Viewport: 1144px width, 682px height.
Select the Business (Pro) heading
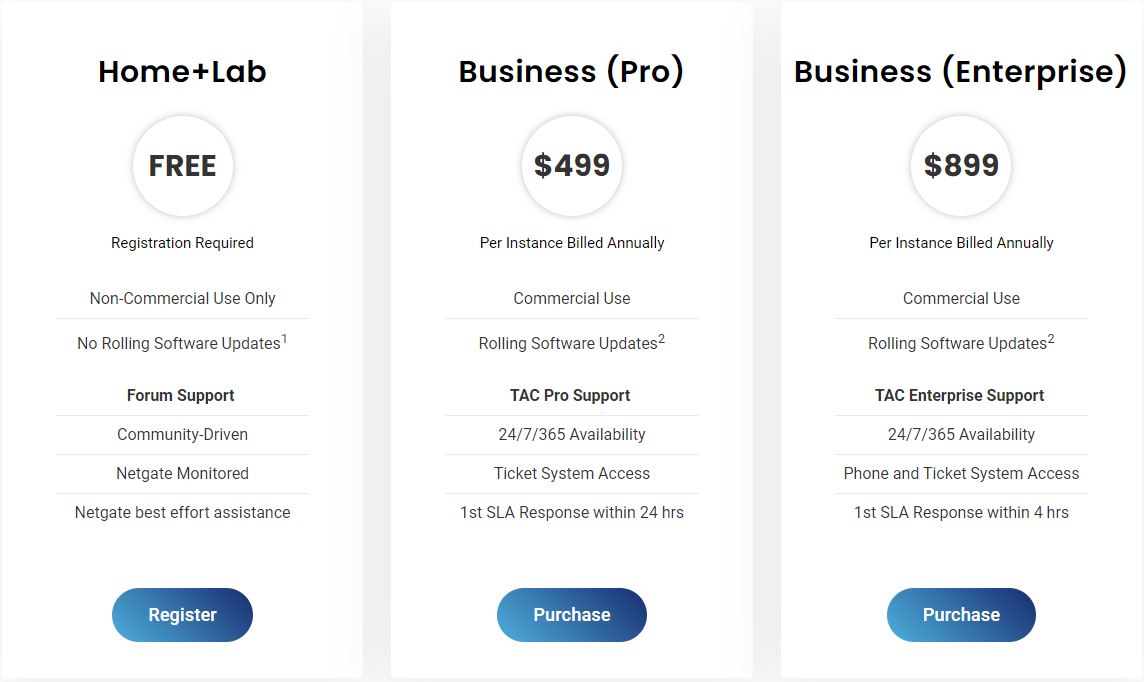pyautogui.click(x=571, y=72)
